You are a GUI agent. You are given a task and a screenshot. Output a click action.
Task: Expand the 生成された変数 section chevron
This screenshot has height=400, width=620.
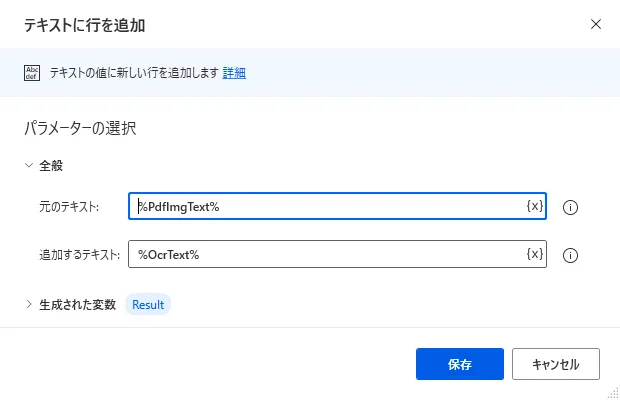(28, 304)
